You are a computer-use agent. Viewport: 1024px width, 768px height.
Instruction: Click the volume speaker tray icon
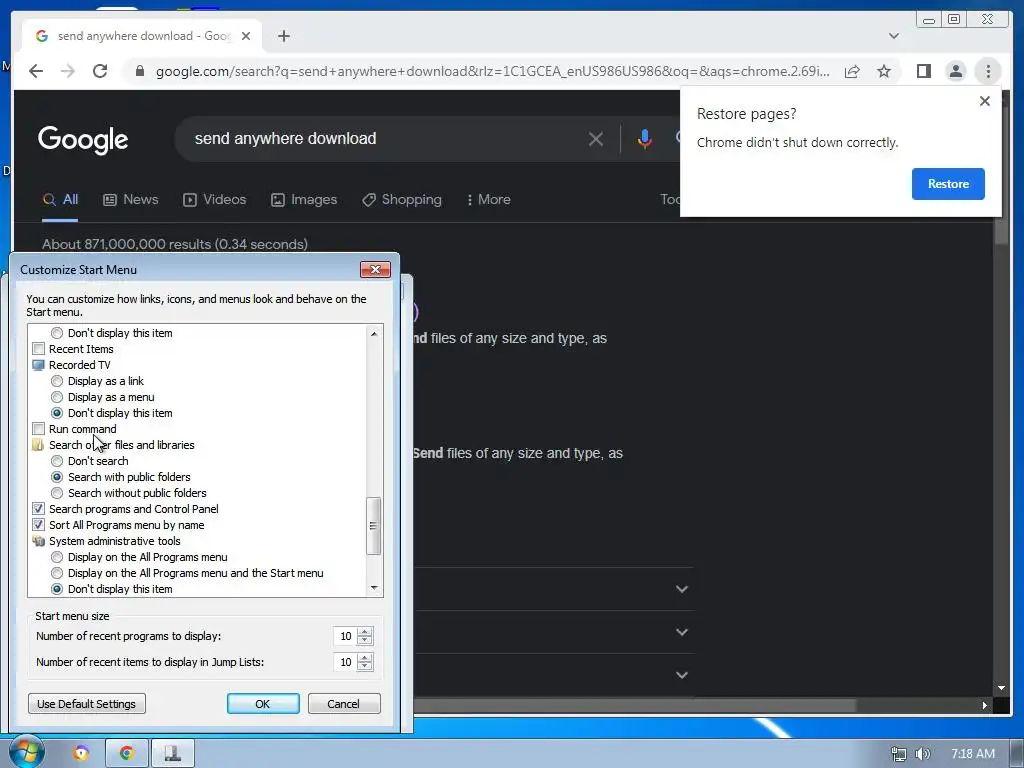[x=922, y=754]
